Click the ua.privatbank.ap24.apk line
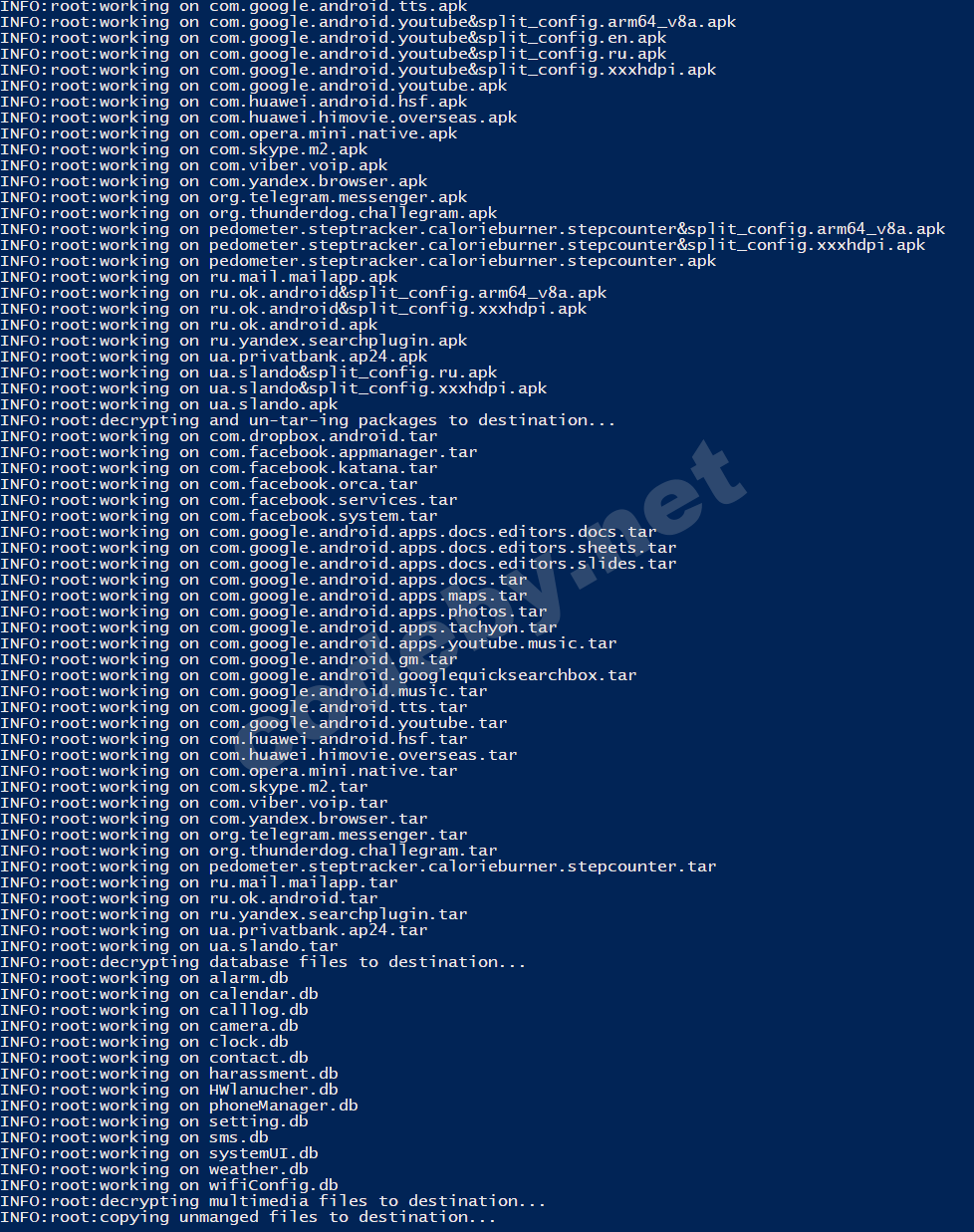 pos(214,357)
